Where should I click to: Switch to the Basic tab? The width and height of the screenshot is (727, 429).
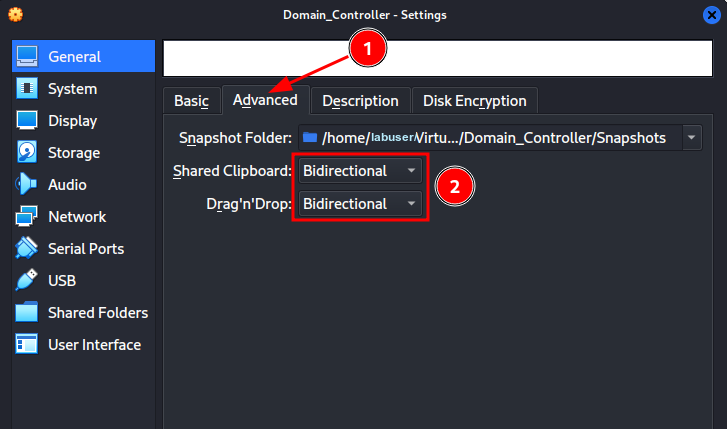point(191,101)
